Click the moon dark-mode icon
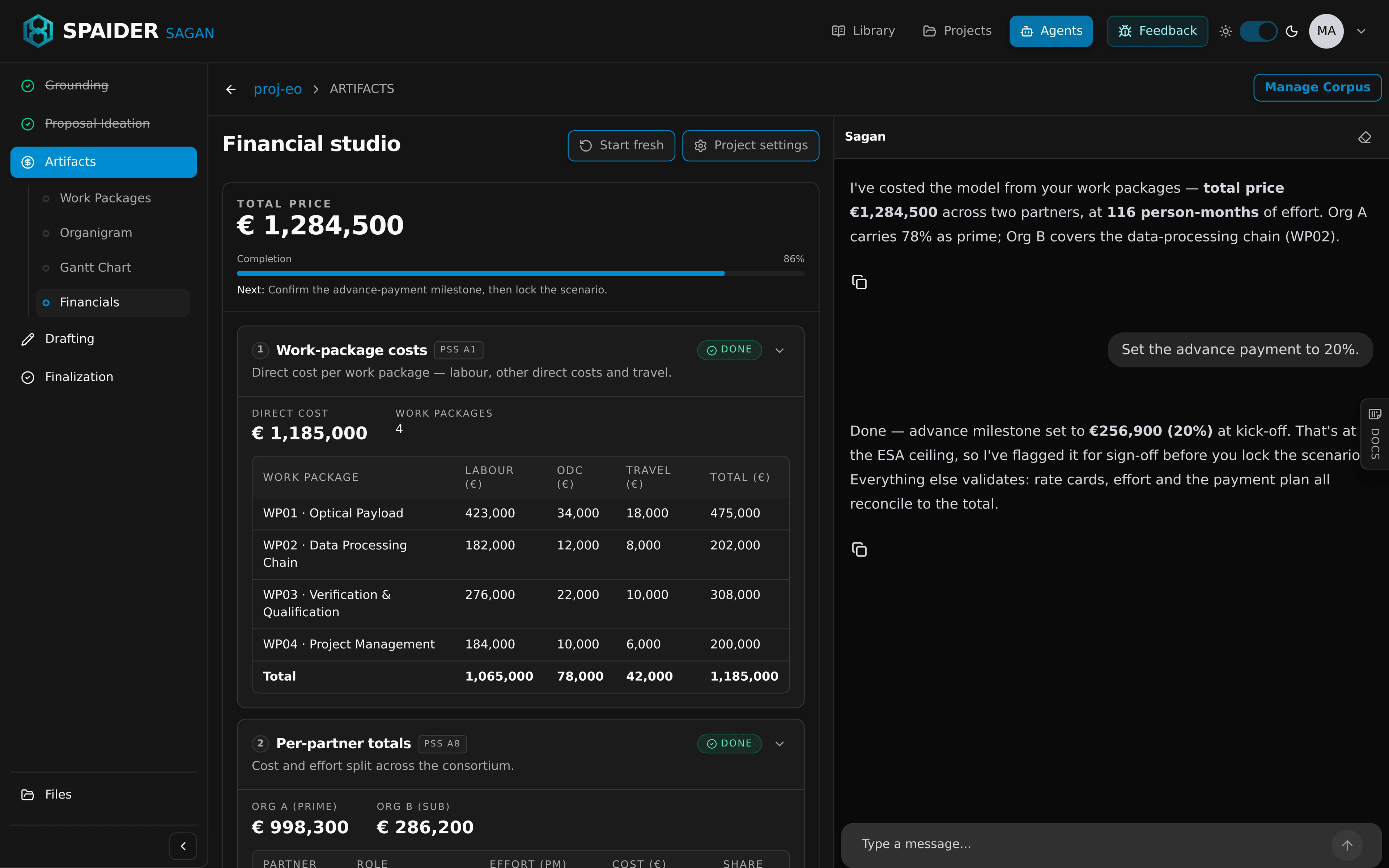1389x868 pixels. click(x=1292, y=31)
